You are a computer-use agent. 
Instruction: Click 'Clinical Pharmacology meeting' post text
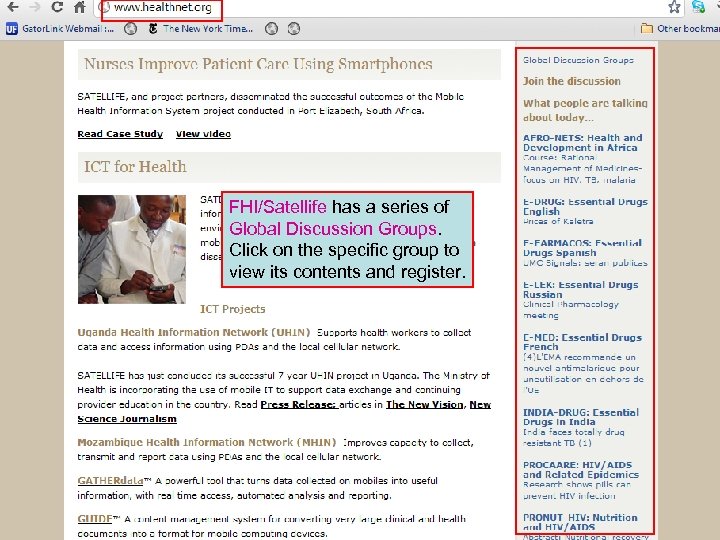(571, 310)
